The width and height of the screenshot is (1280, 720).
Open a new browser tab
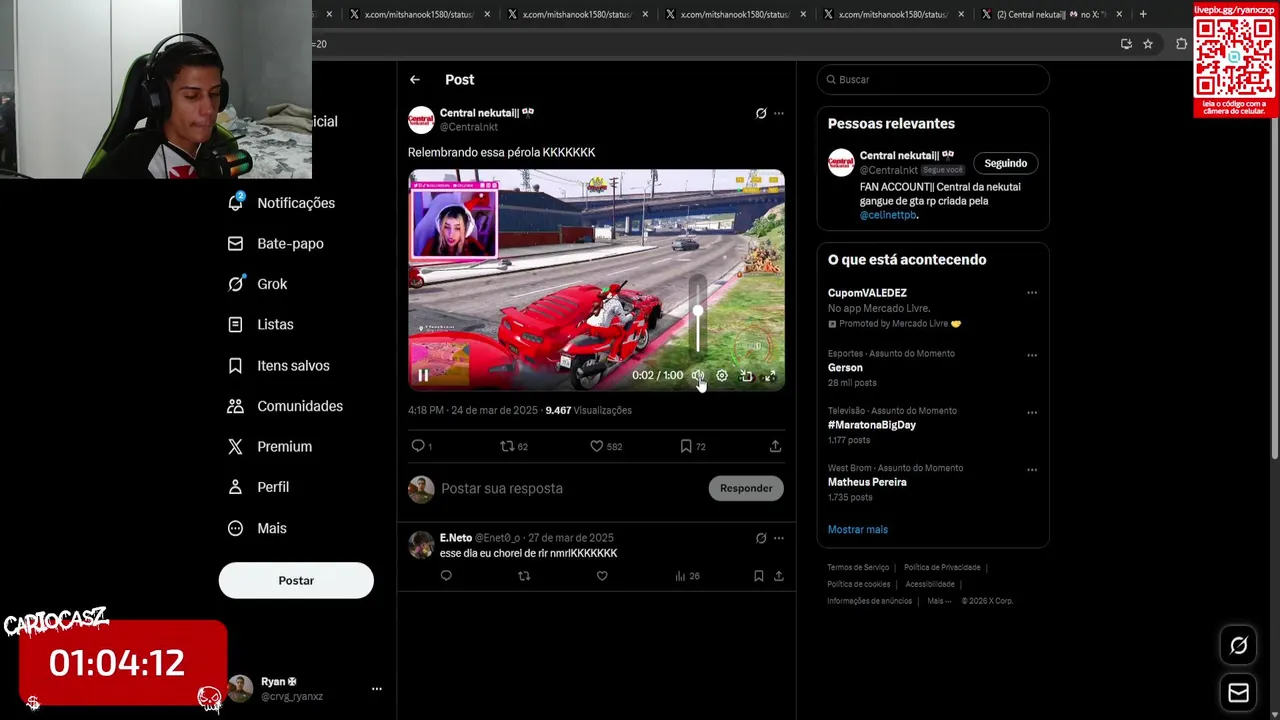[1143, 14]
